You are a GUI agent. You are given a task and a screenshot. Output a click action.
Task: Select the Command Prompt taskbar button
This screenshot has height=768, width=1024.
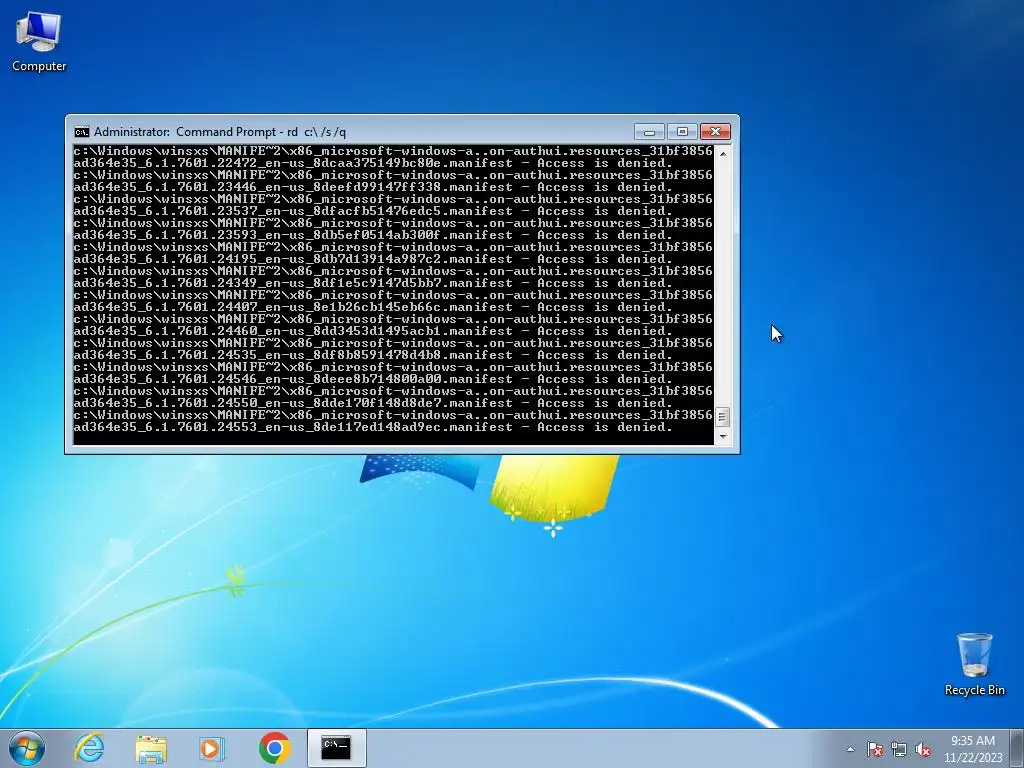[x=336, y=748]
